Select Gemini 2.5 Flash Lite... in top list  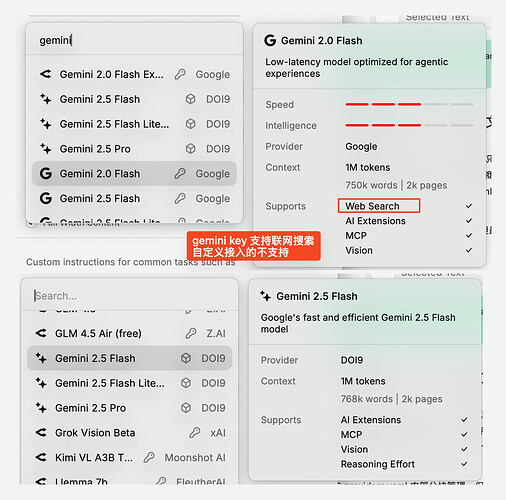(x=134, y=124)
